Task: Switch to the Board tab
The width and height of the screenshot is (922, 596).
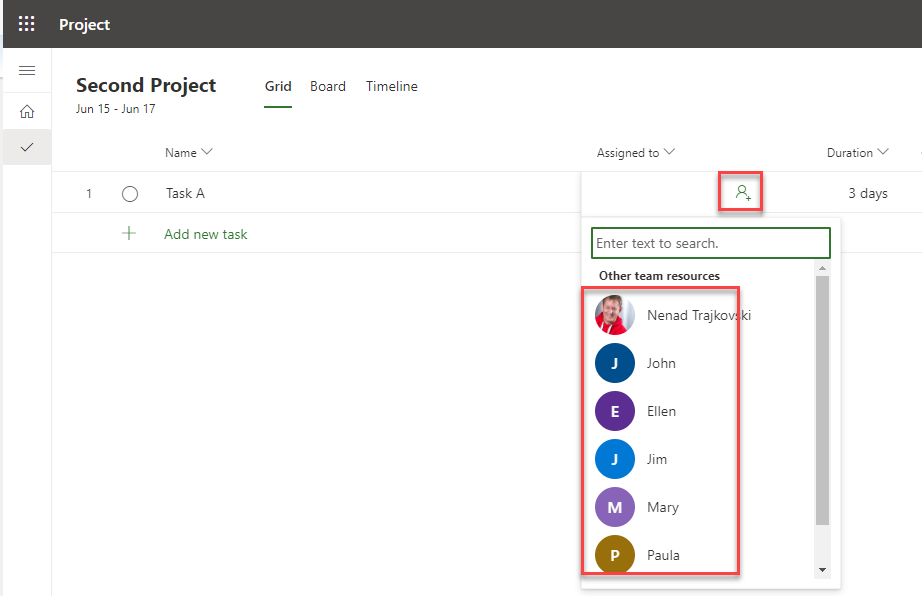Action: (328, 87)
